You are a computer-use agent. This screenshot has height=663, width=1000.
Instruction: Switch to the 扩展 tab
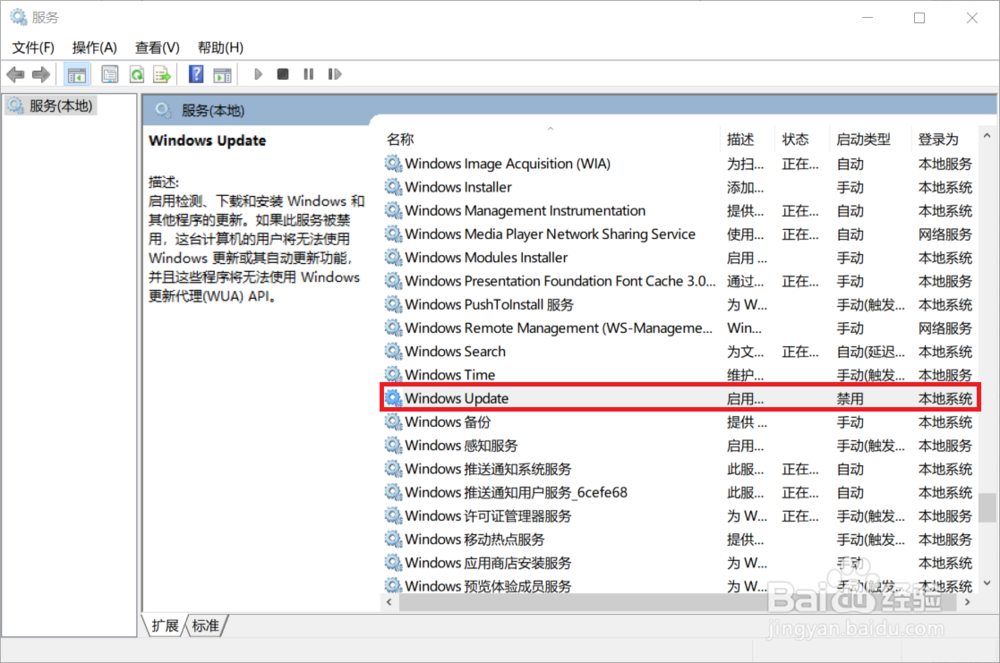(x=165, y=625)
